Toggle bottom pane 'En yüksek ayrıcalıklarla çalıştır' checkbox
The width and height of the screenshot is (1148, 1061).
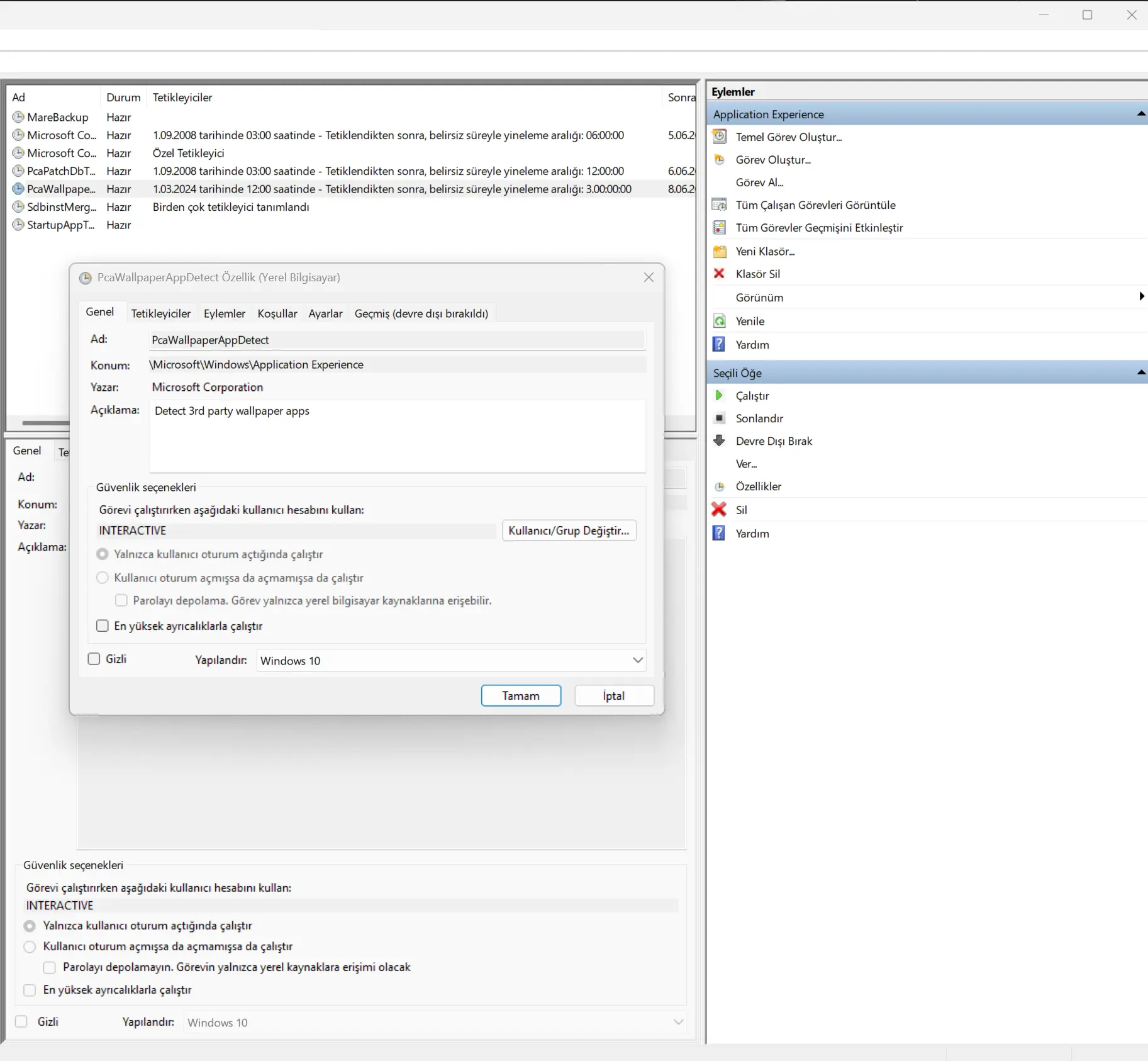30,990
